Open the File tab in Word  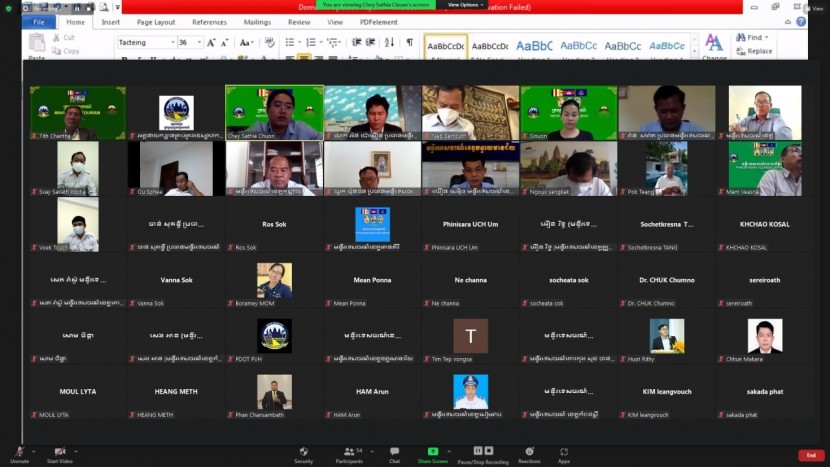pyautogui.click(x=39, y=22)
